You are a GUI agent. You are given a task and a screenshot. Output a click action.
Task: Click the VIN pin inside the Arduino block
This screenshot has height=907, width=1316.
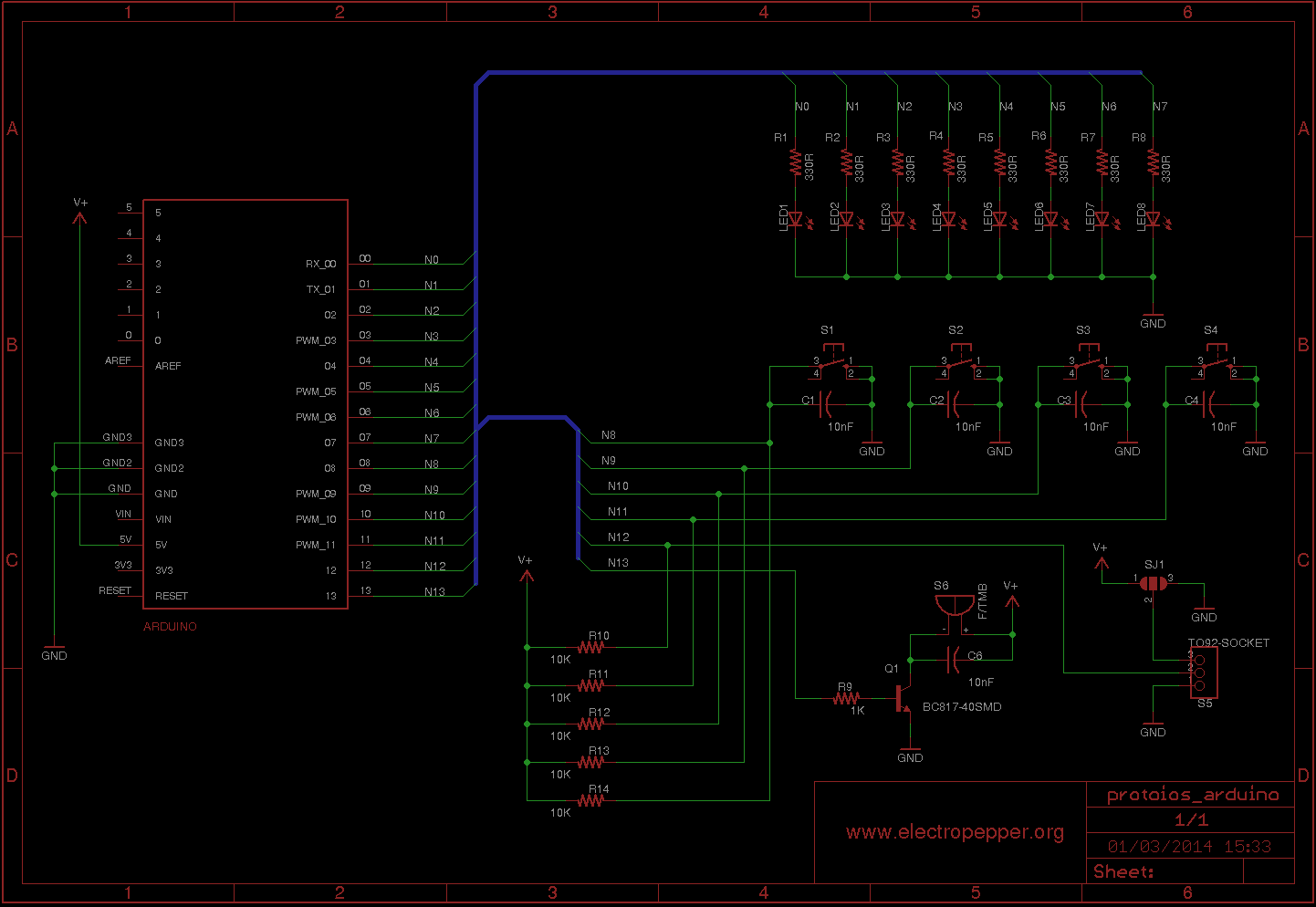tap(162, 519)
